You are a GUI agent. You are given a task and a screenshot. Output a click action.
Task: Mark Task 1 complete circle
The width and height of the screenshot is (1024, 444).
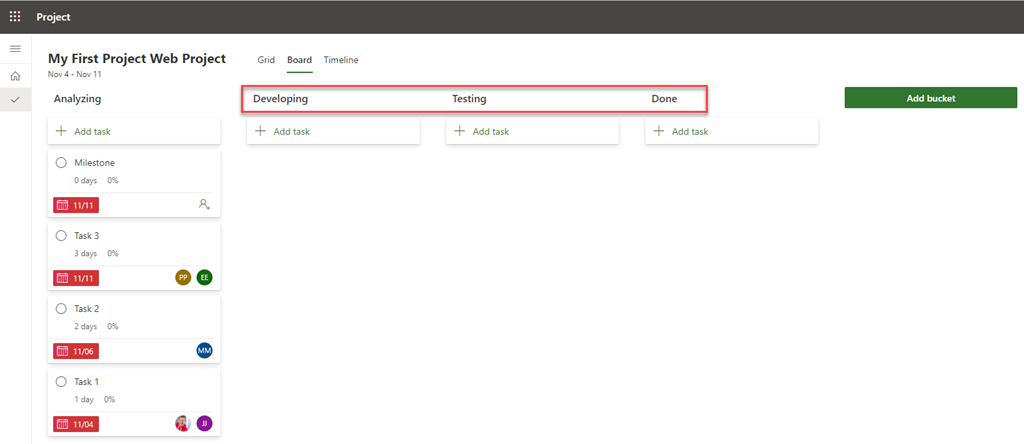coord(61,382)
